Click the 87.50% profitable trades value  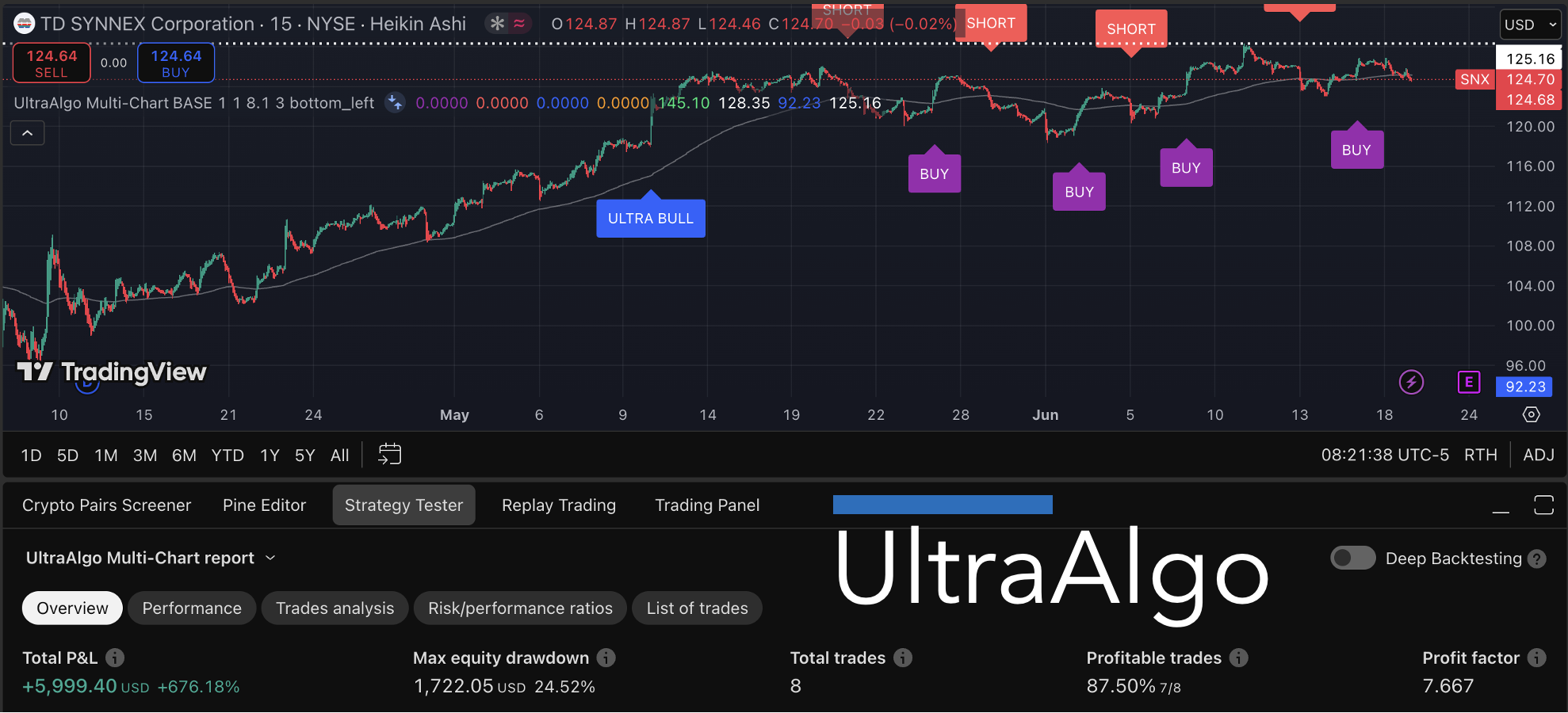coord(1121,686)
